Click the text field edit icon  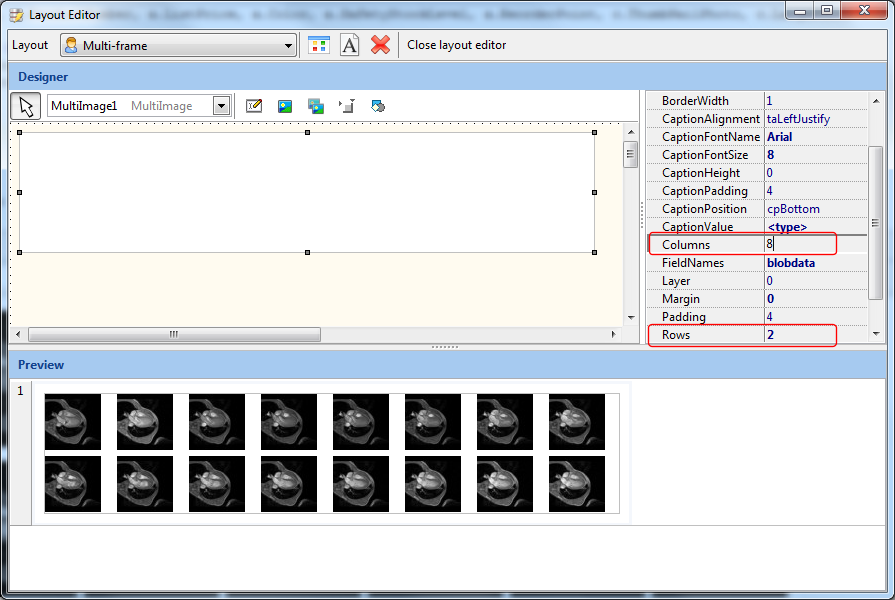point(254,106)
